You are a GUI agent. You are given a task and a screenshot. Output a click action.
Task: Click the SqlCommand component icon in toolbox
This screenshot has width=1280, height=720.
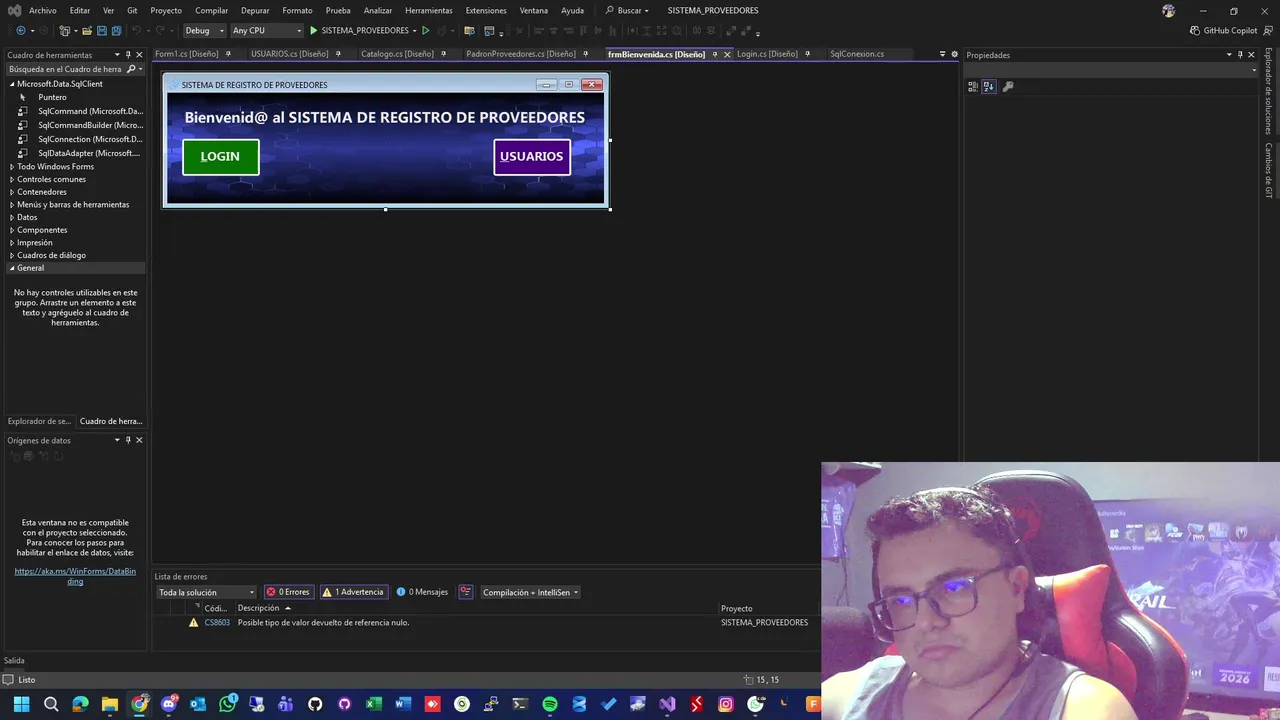point(23,112)
